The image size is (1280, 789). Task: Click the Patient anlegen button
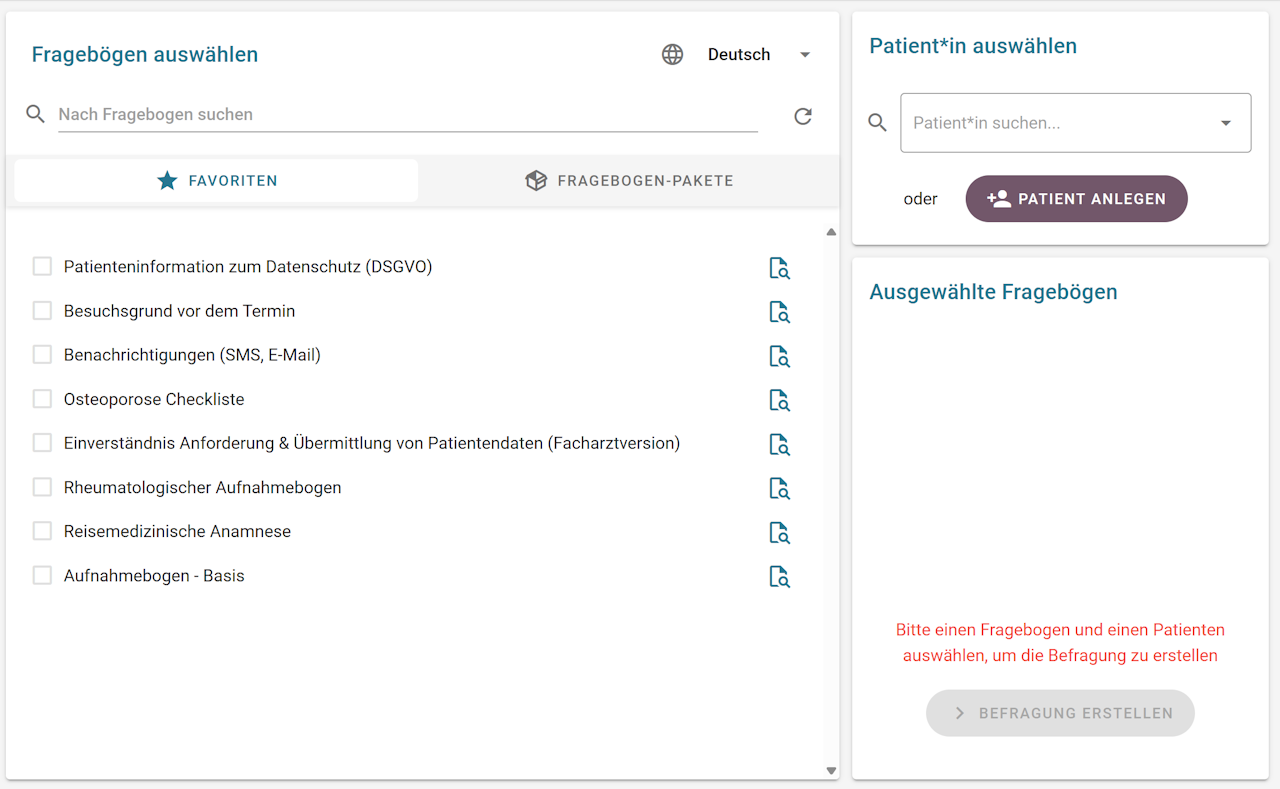[1076, 199]
